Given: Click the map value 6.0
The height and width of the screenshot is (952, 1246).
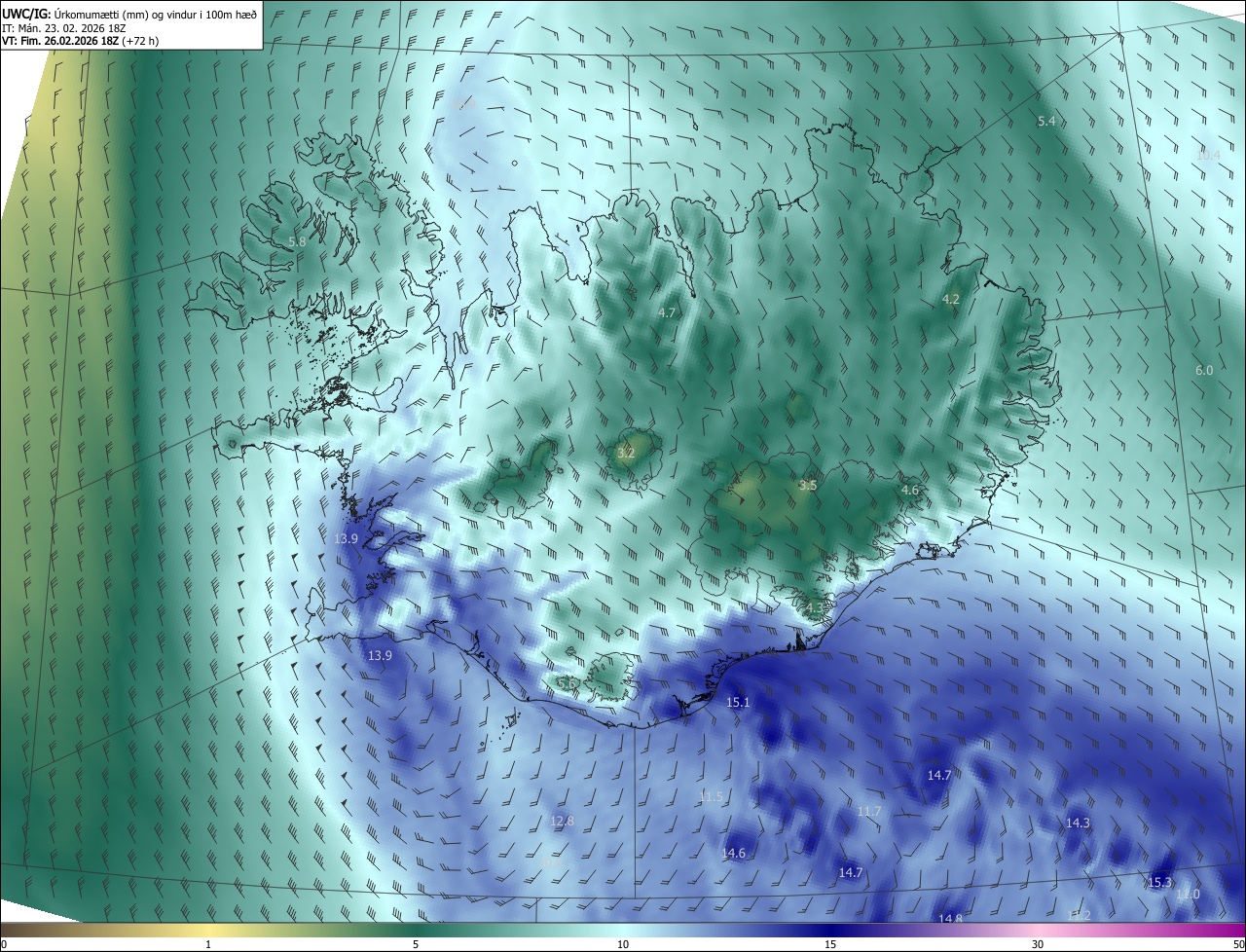Looking at the screenshot, I should click(1204, 371).
